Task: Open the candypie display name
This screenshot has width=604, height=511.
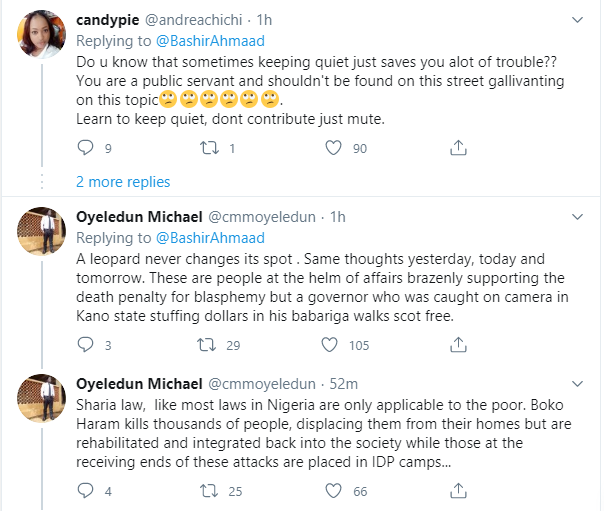Action: (x=107, y=20)
